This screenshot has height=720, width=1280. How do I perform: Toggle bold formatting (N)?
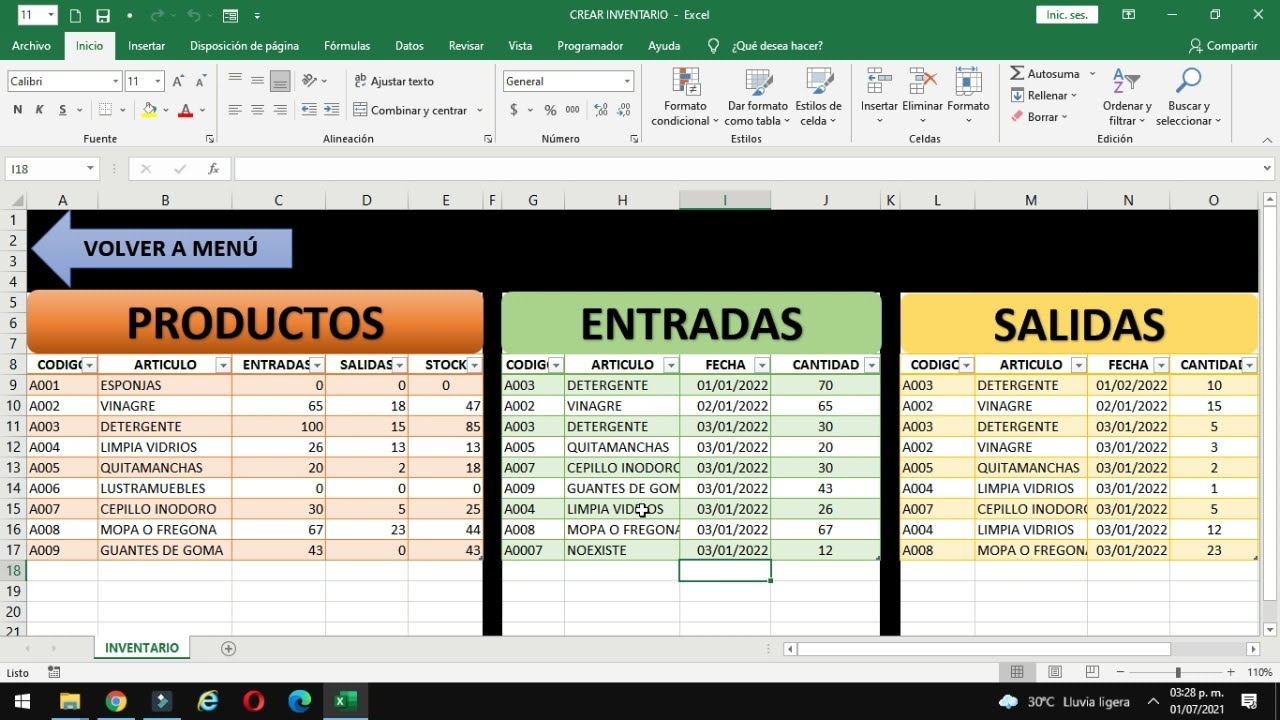coord(17,110)
